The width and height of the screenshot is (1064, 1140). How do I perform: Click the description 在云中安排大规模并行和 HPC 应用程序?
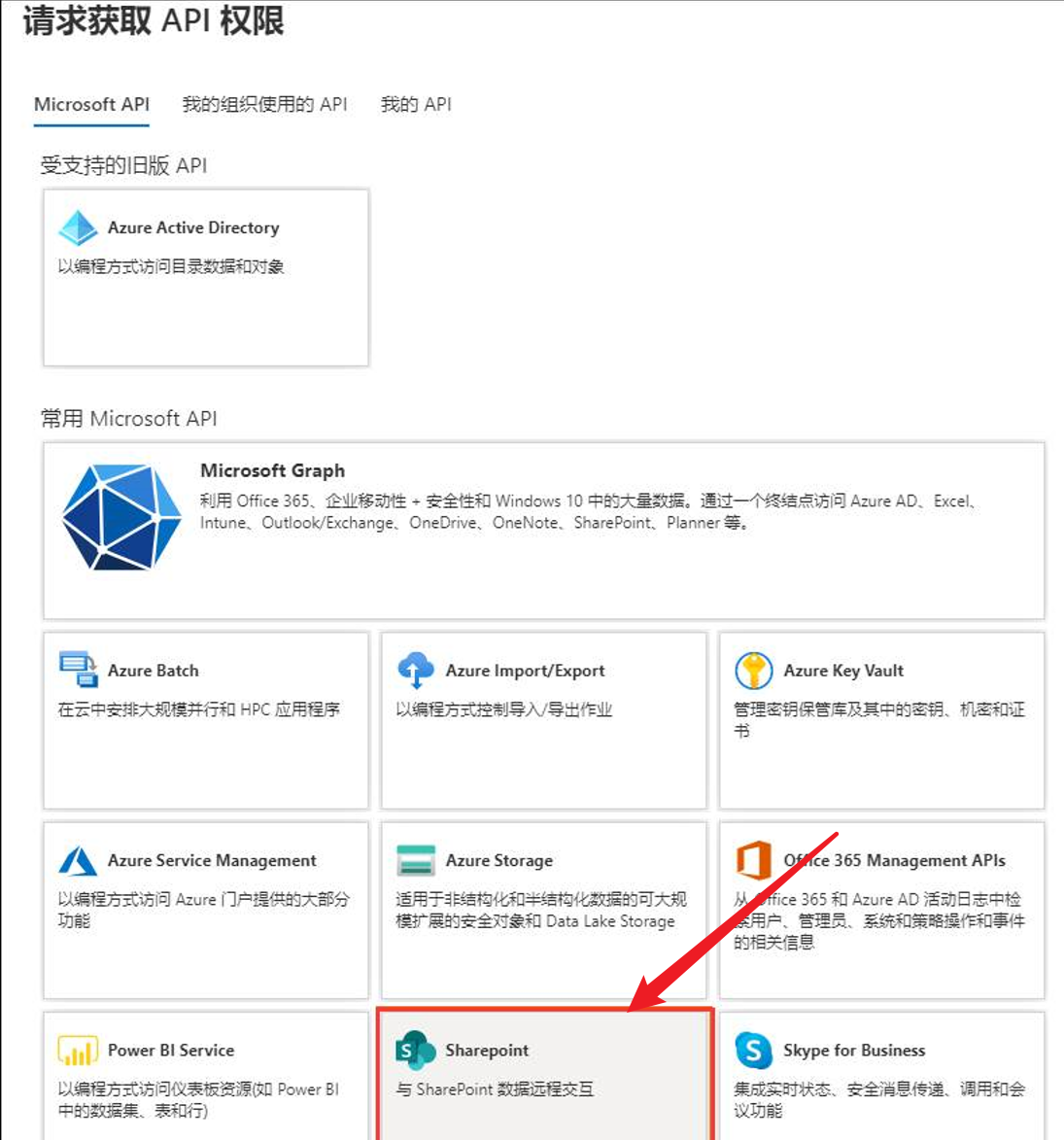point(199,709)
